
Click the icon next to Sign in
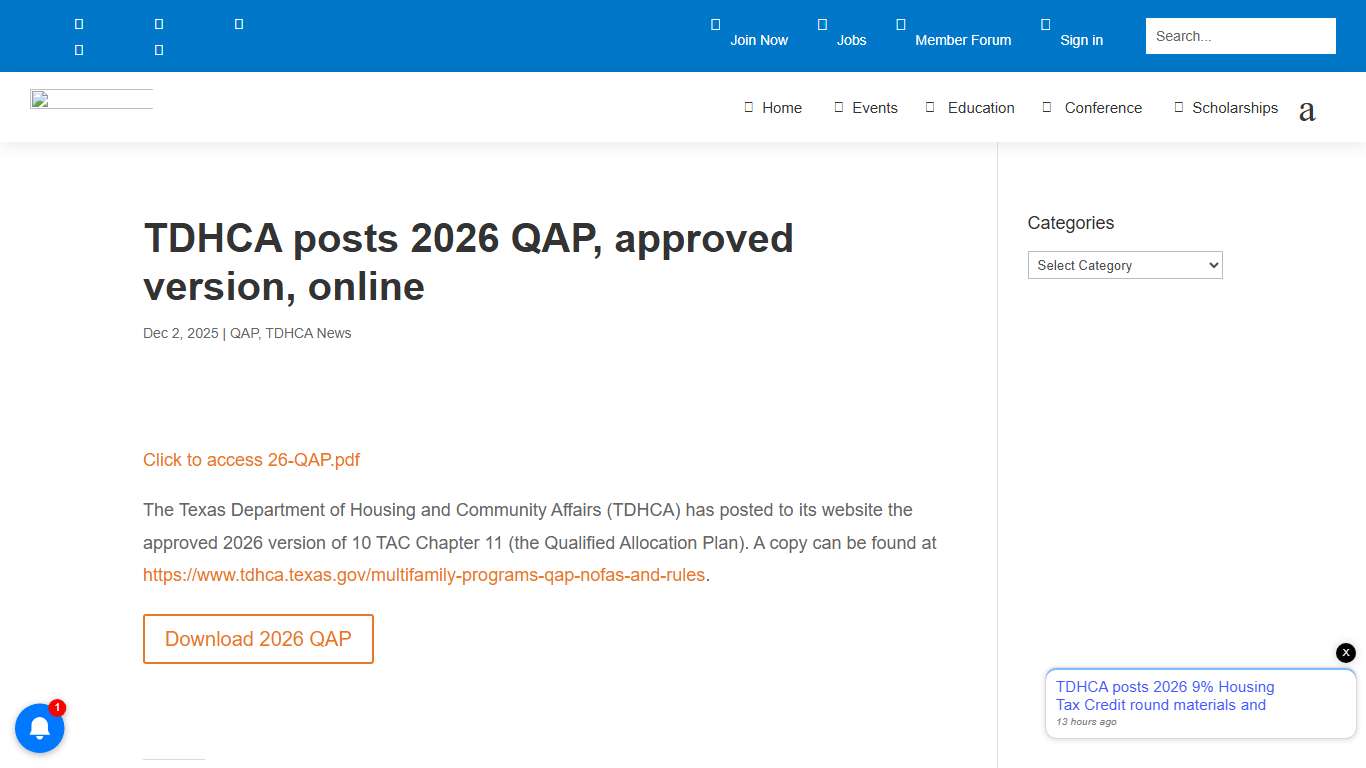point(1046,24)
